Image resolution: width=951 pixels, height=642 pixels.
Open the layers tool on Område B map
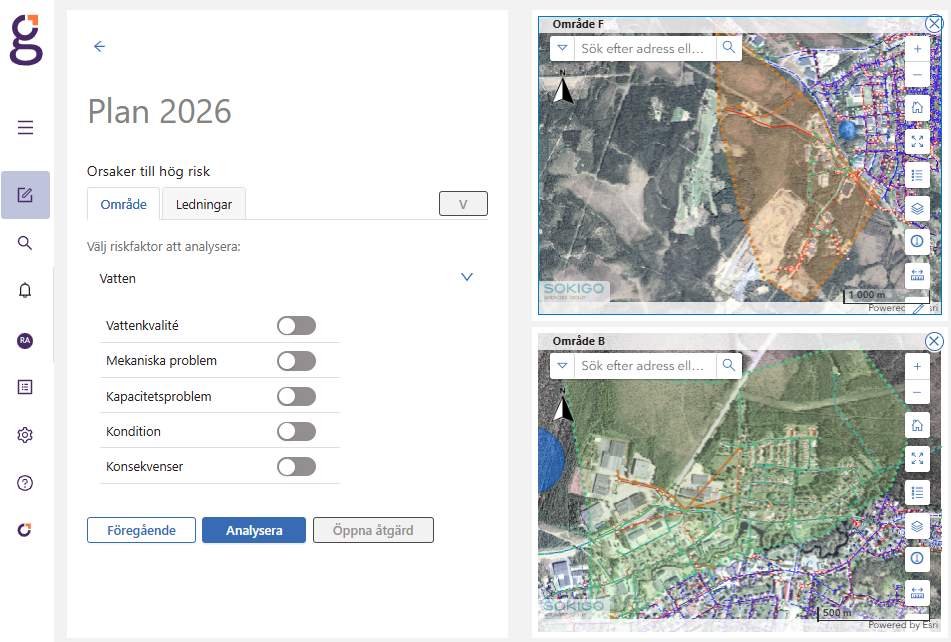click(x=917, y=525)
